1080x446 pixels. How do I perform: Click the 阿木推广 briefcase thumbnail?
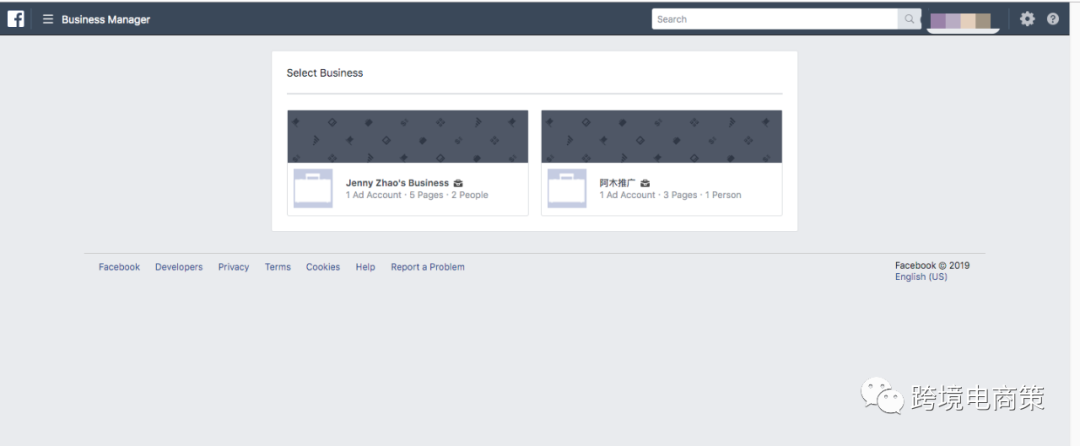pos(567,188)
